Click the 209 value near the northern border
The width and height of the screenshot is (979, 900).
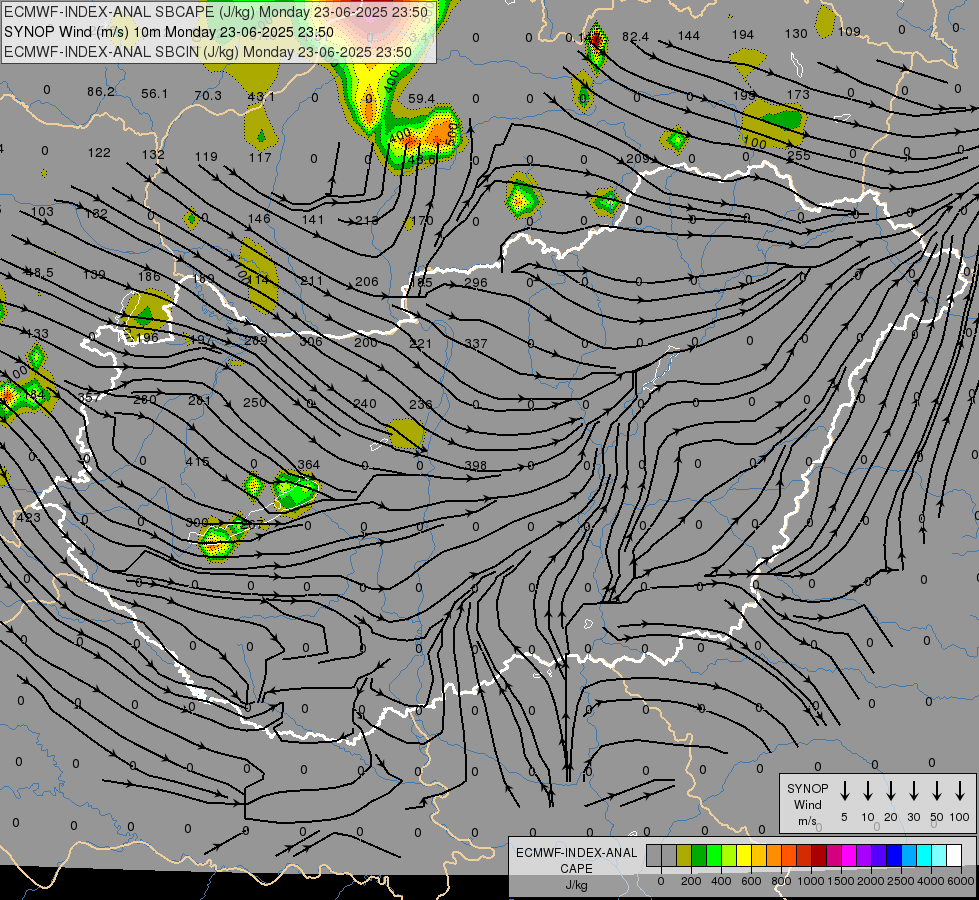tap(637, 159)
